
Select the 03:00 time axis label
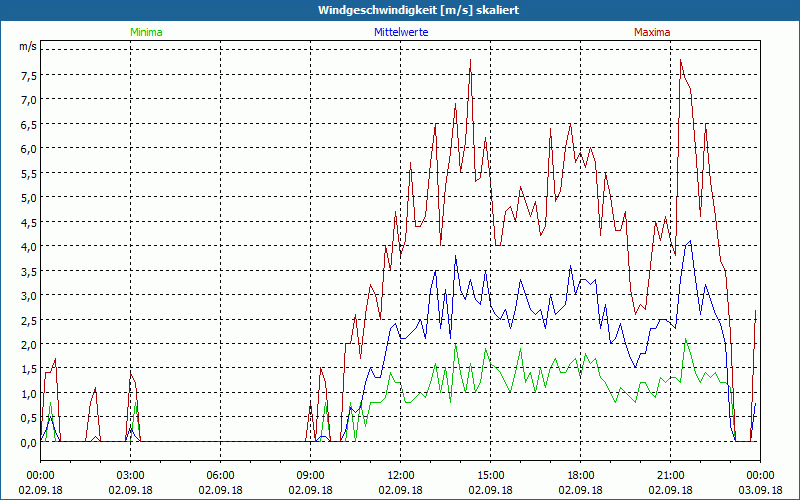pyautogui.click(x=131, y=475)
